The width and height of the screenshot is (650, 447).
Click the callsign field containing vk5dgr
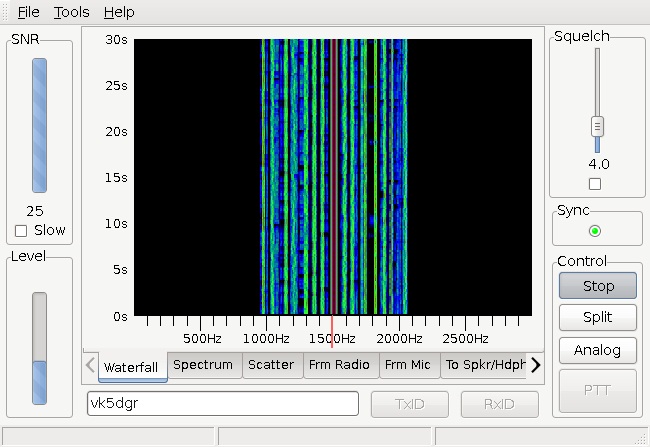pyautogui.click(x=223, y=403)
